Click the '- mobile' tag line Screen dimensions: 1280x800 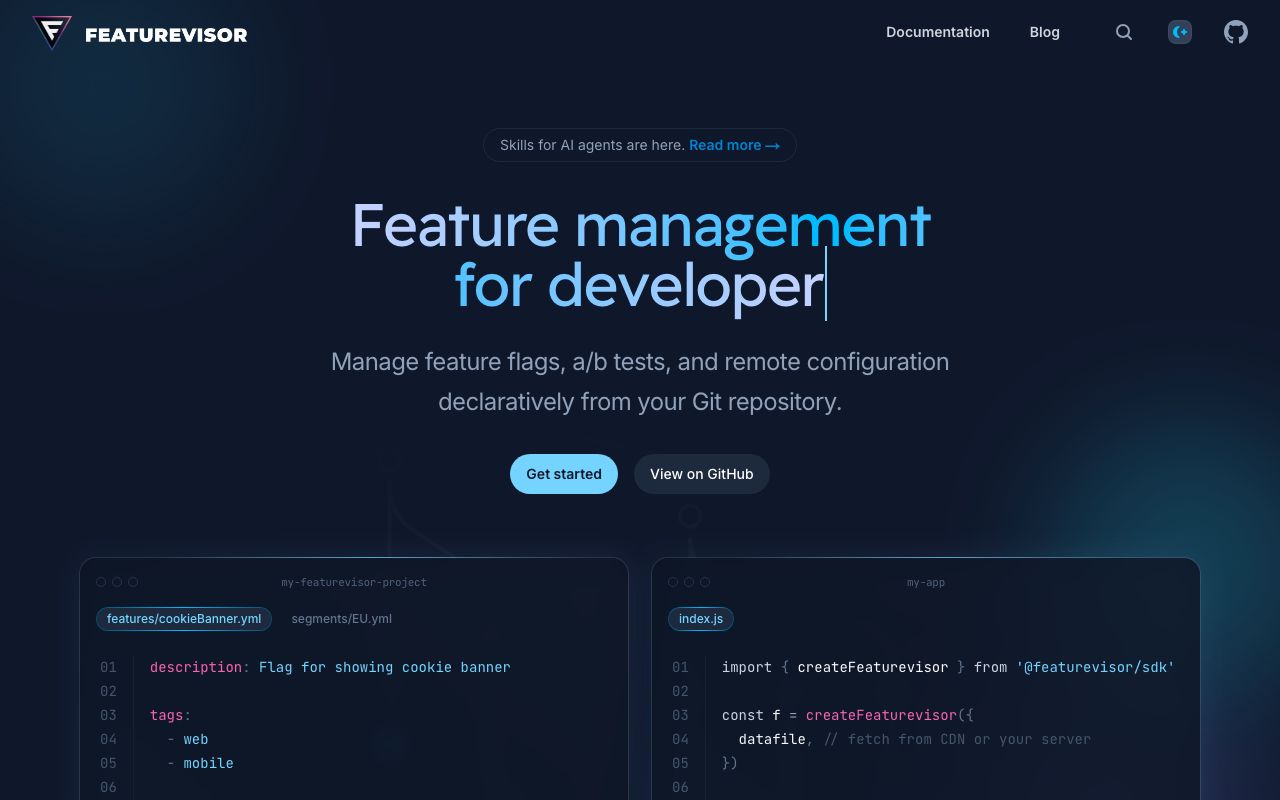tap(200, 763)
